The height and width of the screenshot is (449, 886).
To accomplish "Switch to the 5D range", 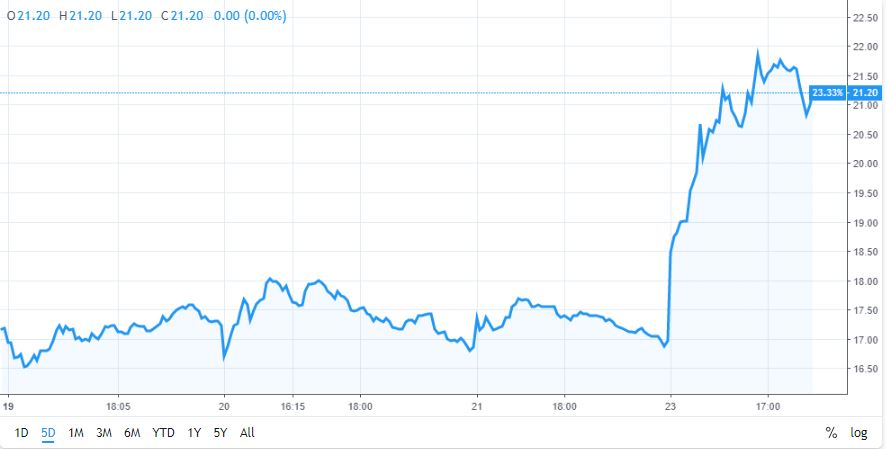I will (48, 433).
